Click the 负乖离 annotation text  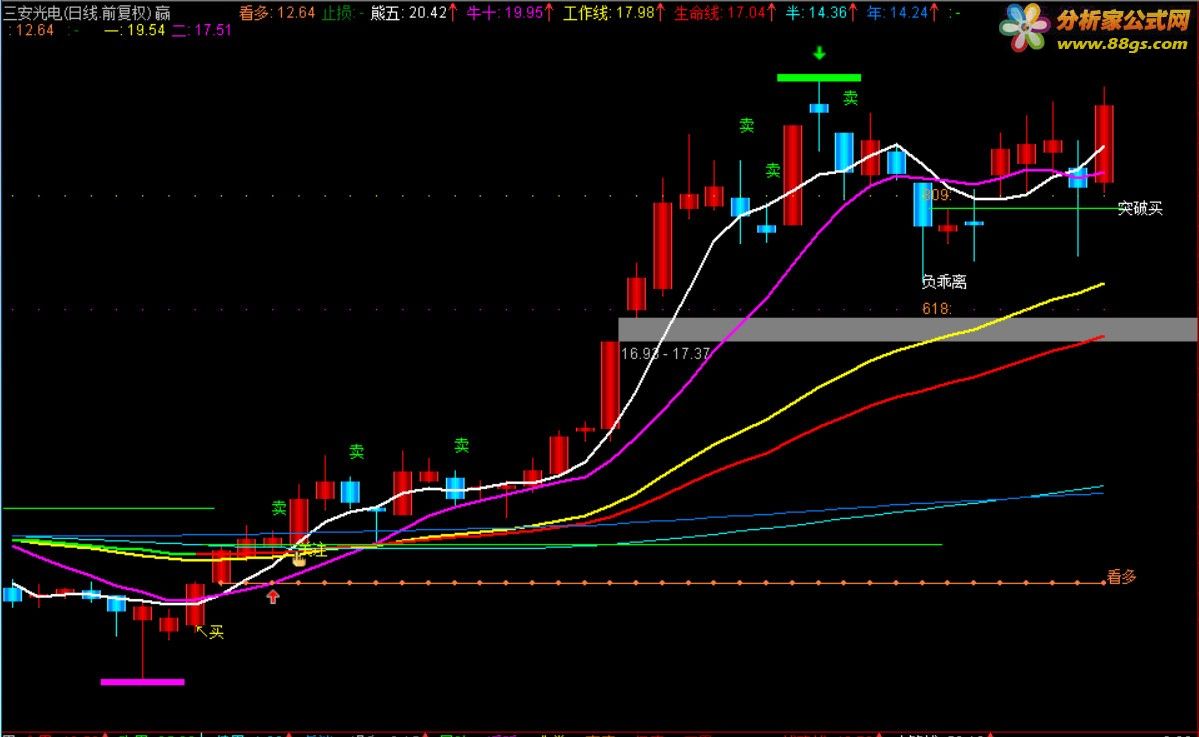[944, 281]
